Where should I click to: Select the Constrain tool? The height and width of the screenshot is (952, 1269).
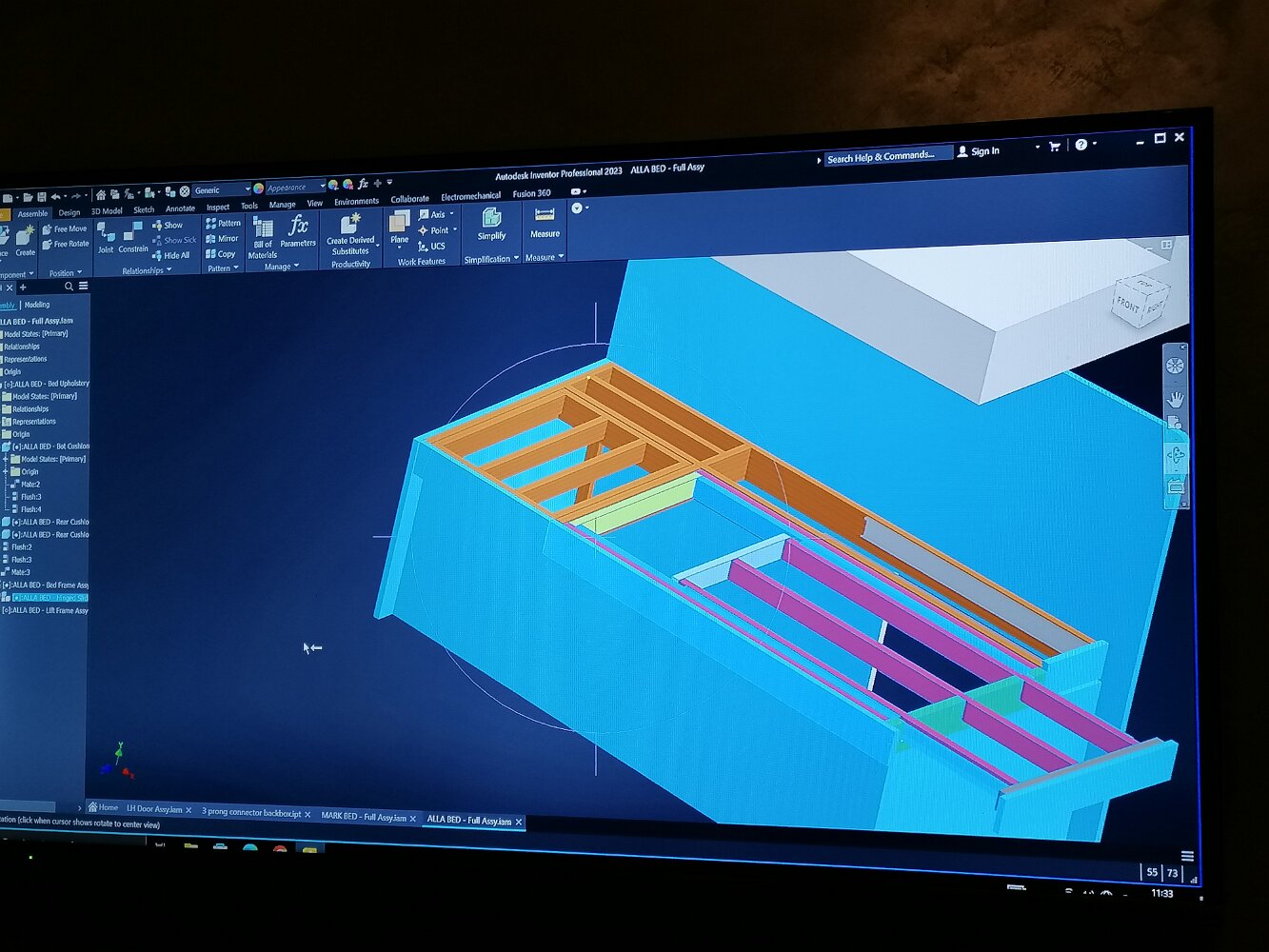(133, 234)
